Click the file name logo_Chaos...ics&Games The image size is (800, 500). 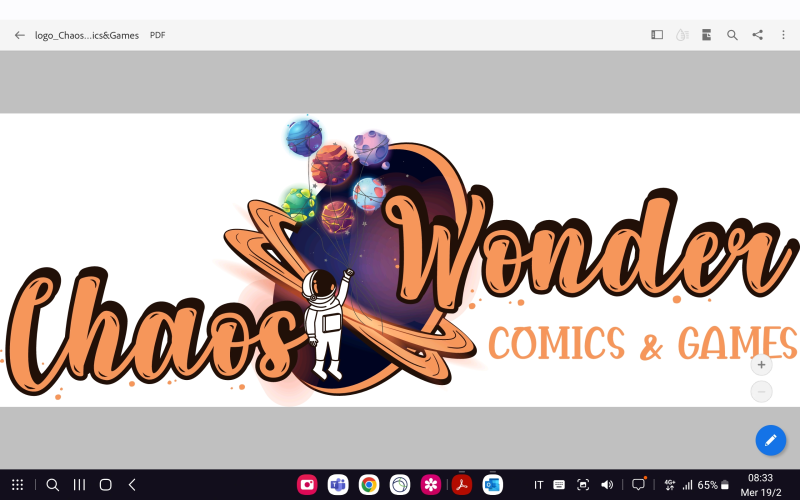pos(87,35)
